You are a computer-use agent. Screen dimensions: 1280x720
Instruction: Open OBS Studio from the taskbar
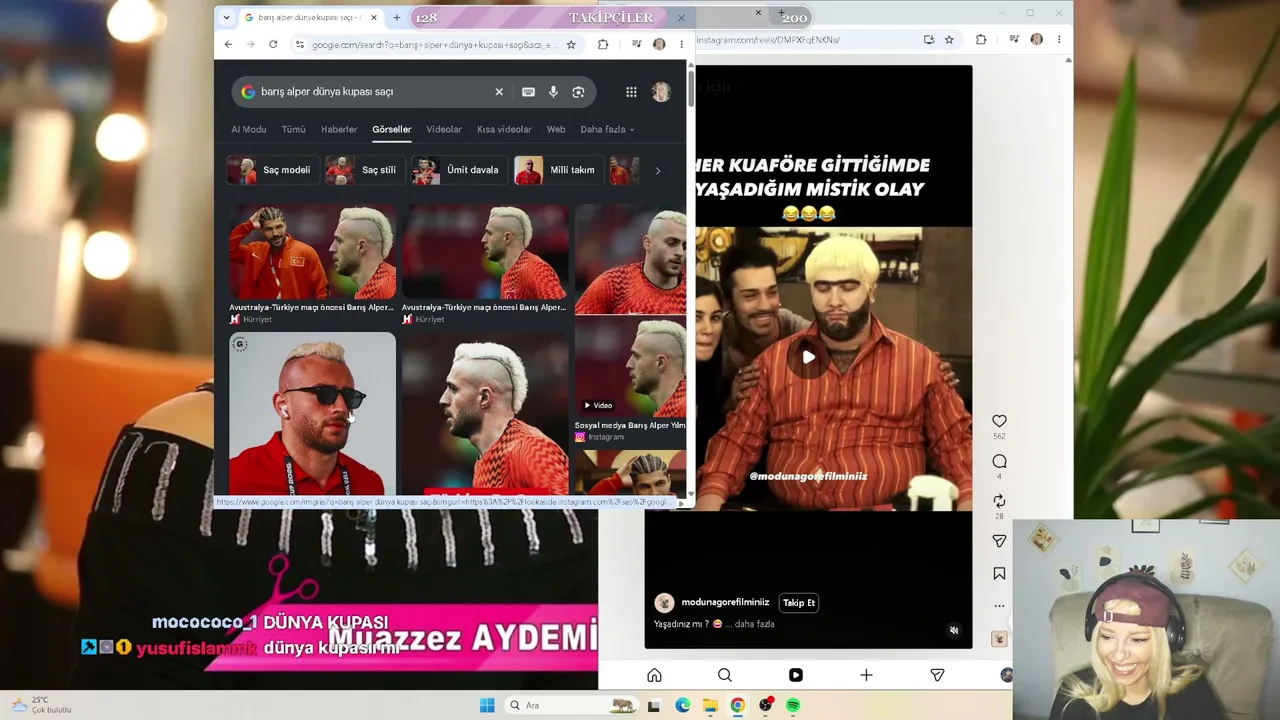point(765,705)
